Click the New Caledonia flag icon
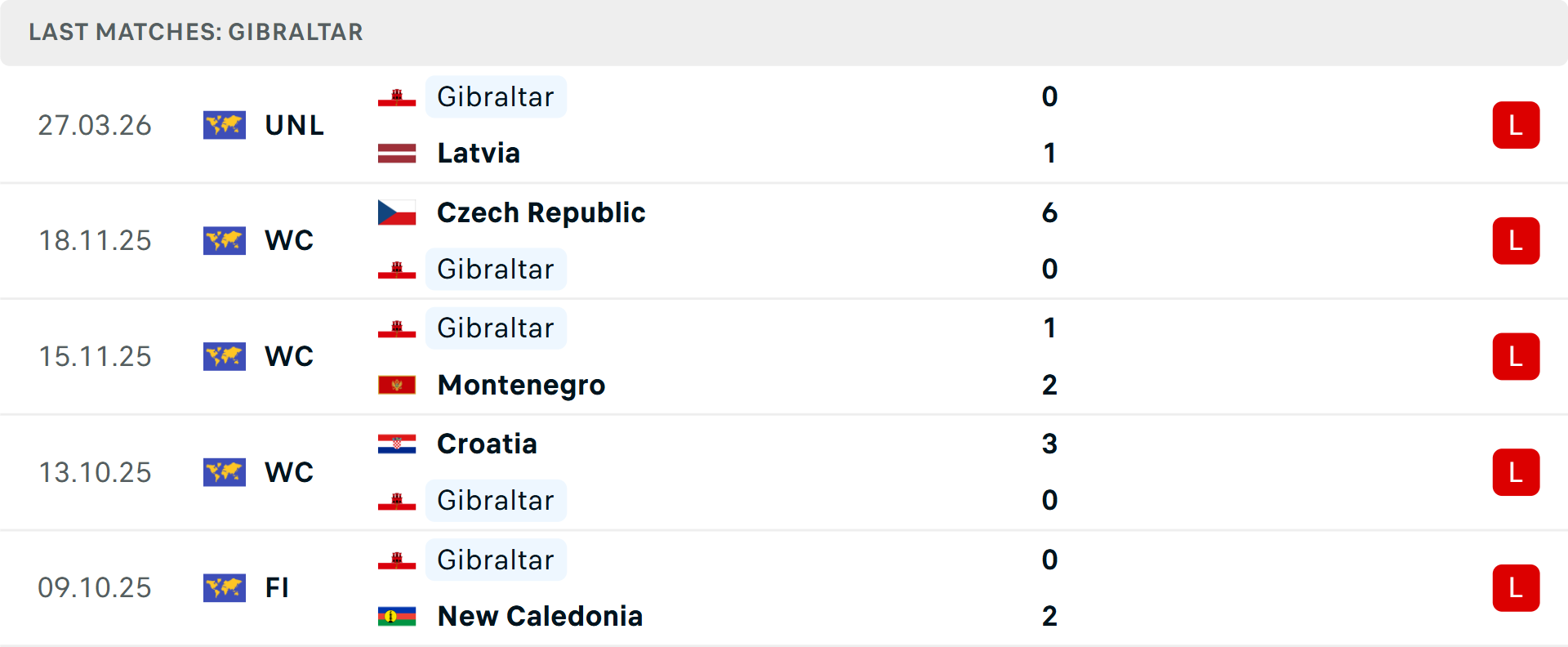 [397, 616]
